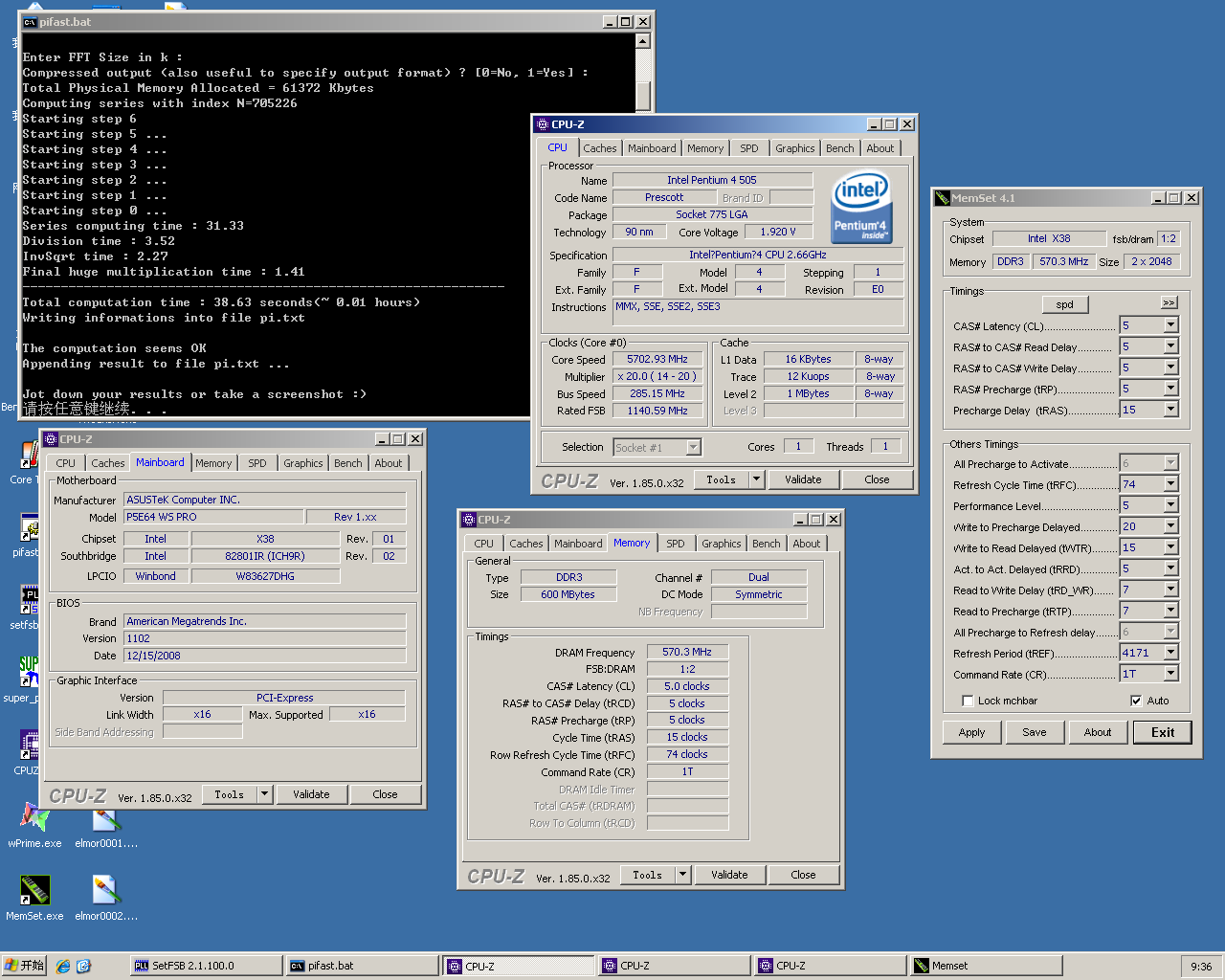Click Validate in CPU-Z CPU window

[803, 479]
